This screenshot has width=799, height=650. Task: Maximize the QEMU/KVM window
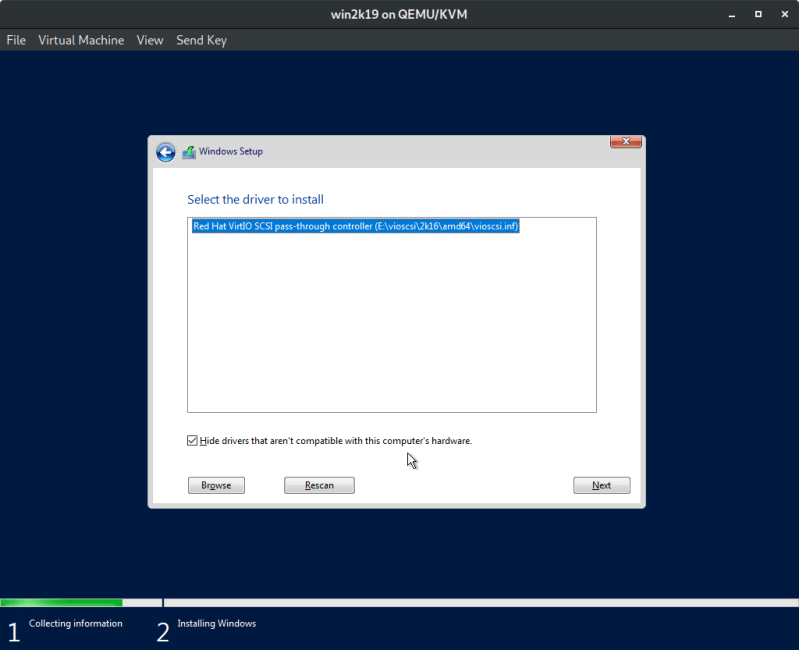758,14
